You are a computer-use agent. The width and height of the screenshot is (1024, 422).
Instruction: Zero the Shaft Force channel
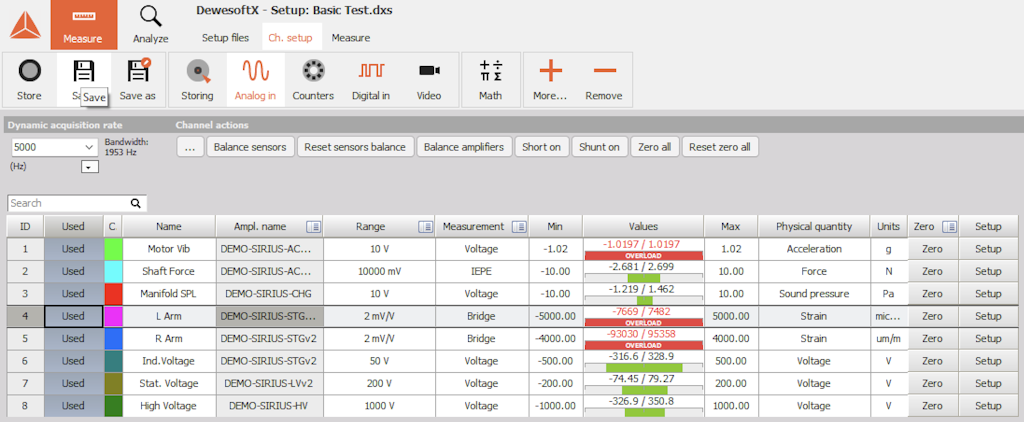coord(933,271)
